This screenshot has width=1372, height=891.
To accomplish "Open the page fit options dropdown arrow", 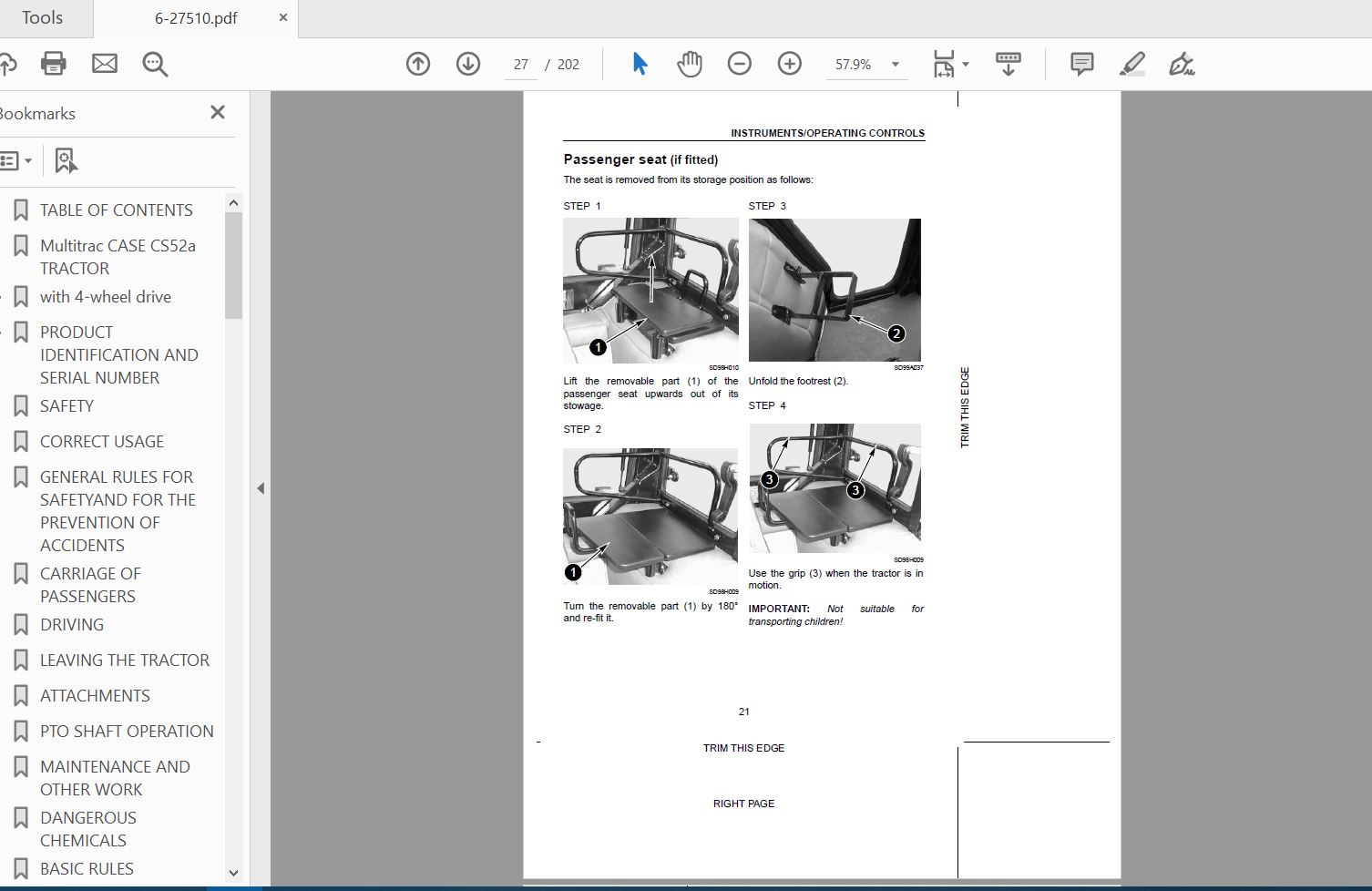I will [x=966, y=64].
